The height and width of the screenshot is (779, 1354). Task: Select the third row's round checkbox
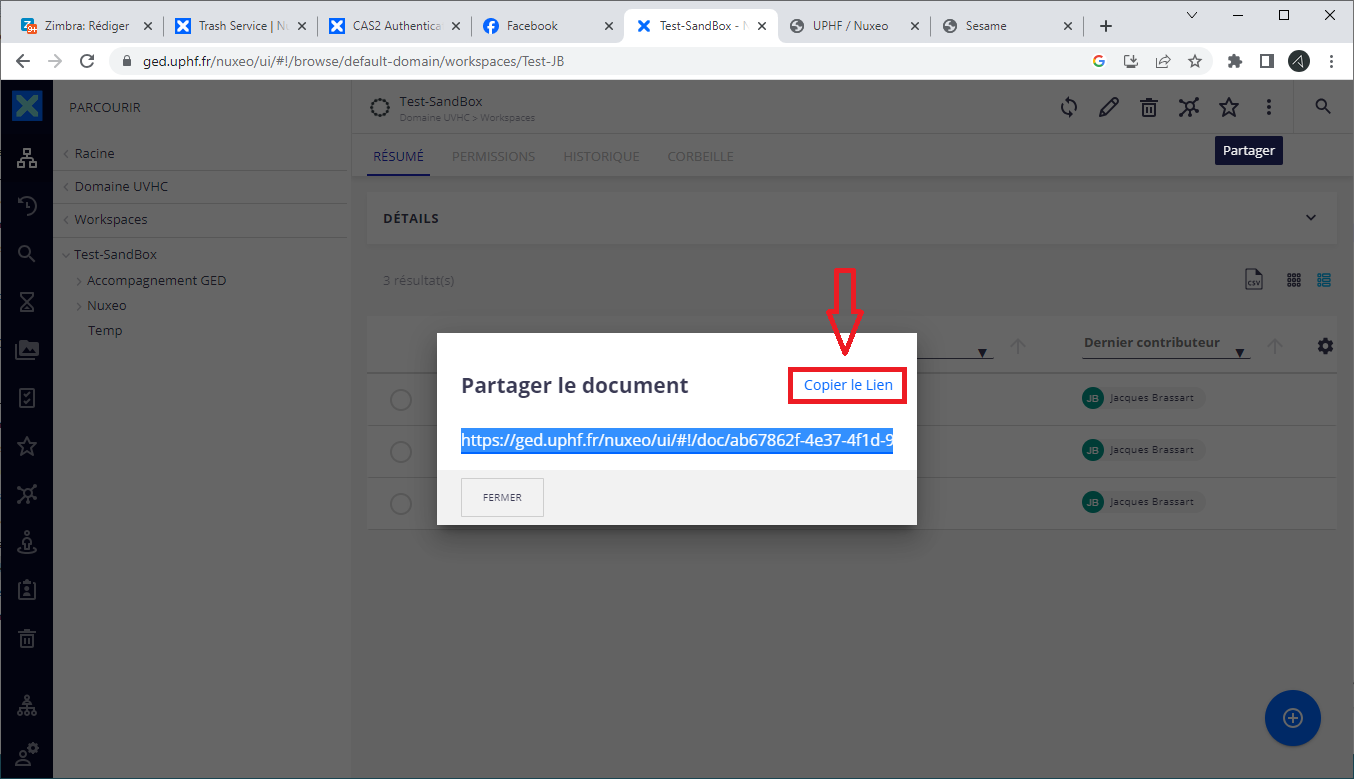point(401,504)
